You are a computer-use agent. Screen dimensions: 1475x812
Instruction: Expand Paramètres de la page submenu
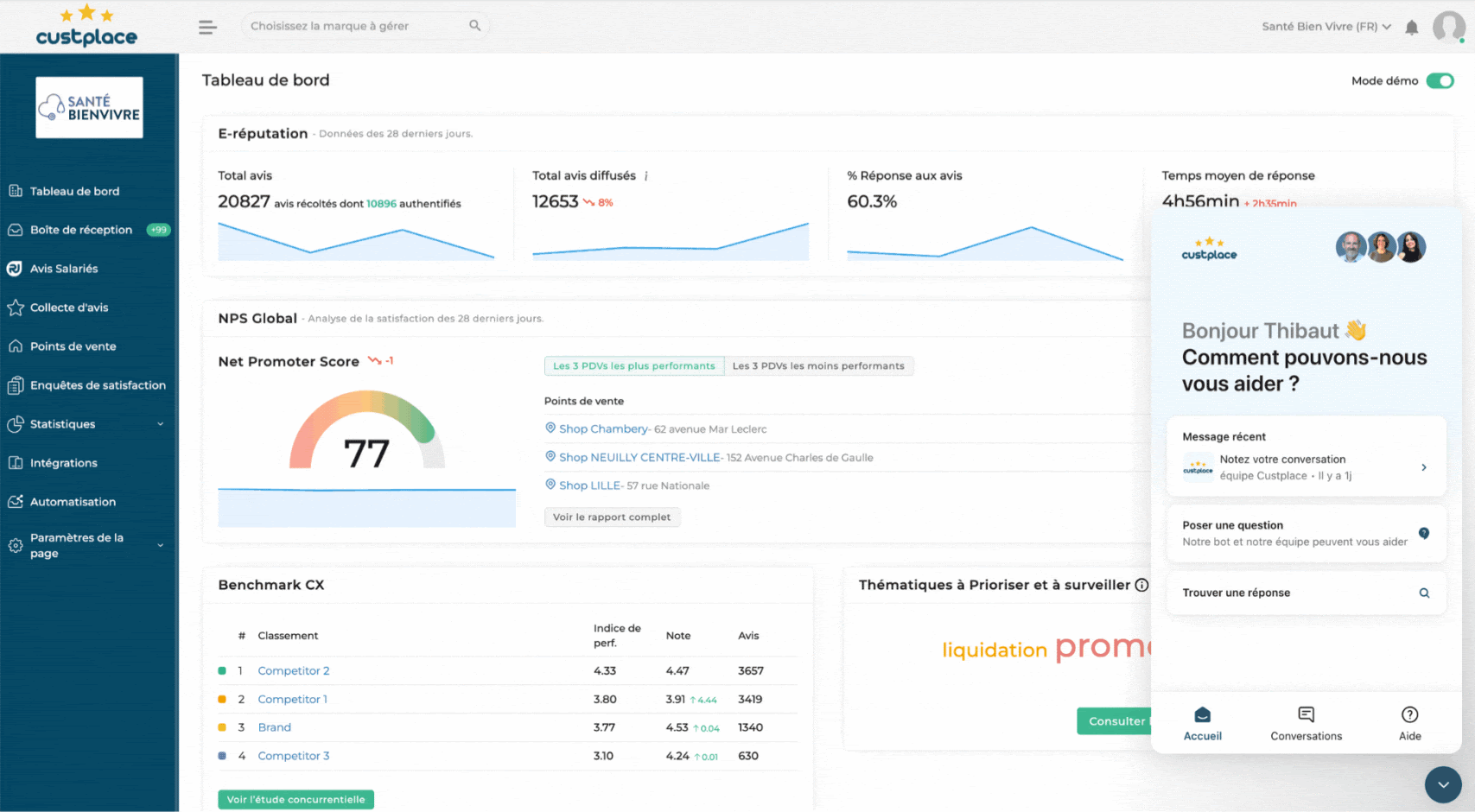coord(160,545)
